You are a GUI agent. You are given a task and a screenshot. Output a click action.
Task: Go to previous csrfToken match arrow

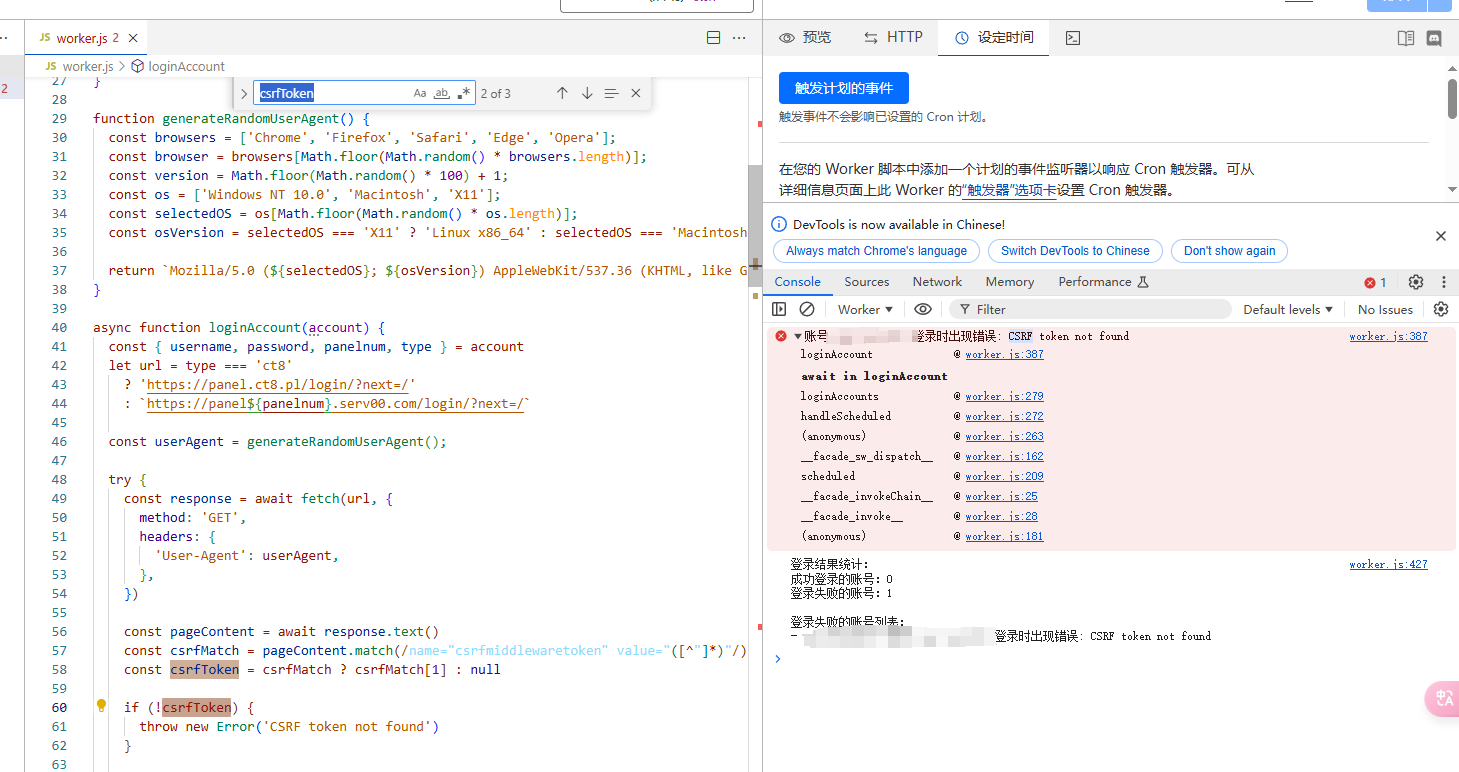[562, 93]
